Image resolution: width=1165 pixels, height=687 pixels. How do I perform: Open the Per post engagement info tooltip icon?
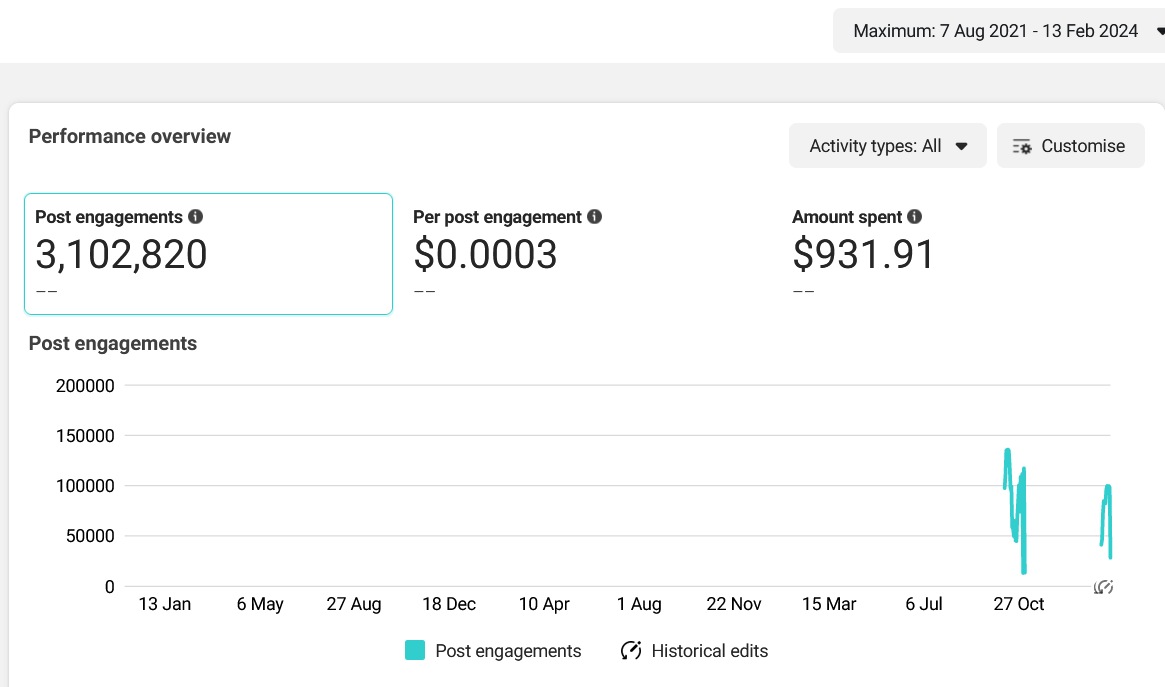595,217
